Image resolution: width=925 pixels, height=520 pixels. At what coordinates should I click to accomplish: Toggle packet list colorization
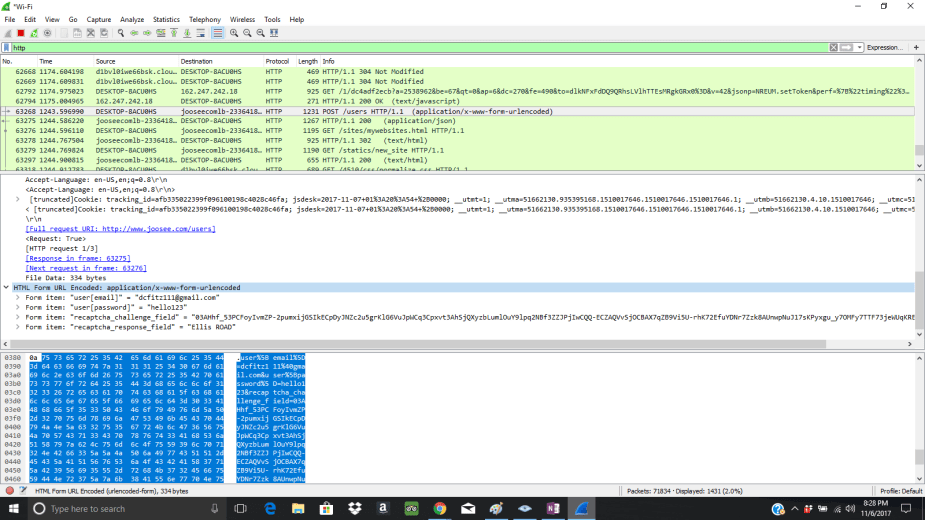218,33
